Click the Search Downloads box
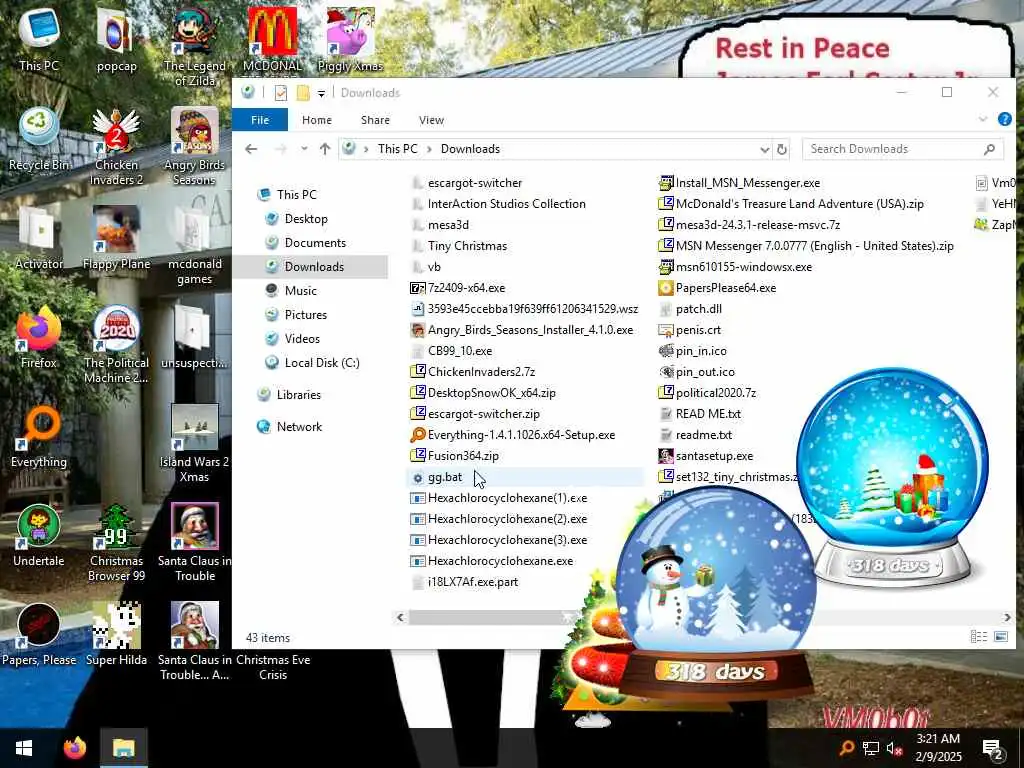This screenshot has height=768, width=1024. pos(903,149)
